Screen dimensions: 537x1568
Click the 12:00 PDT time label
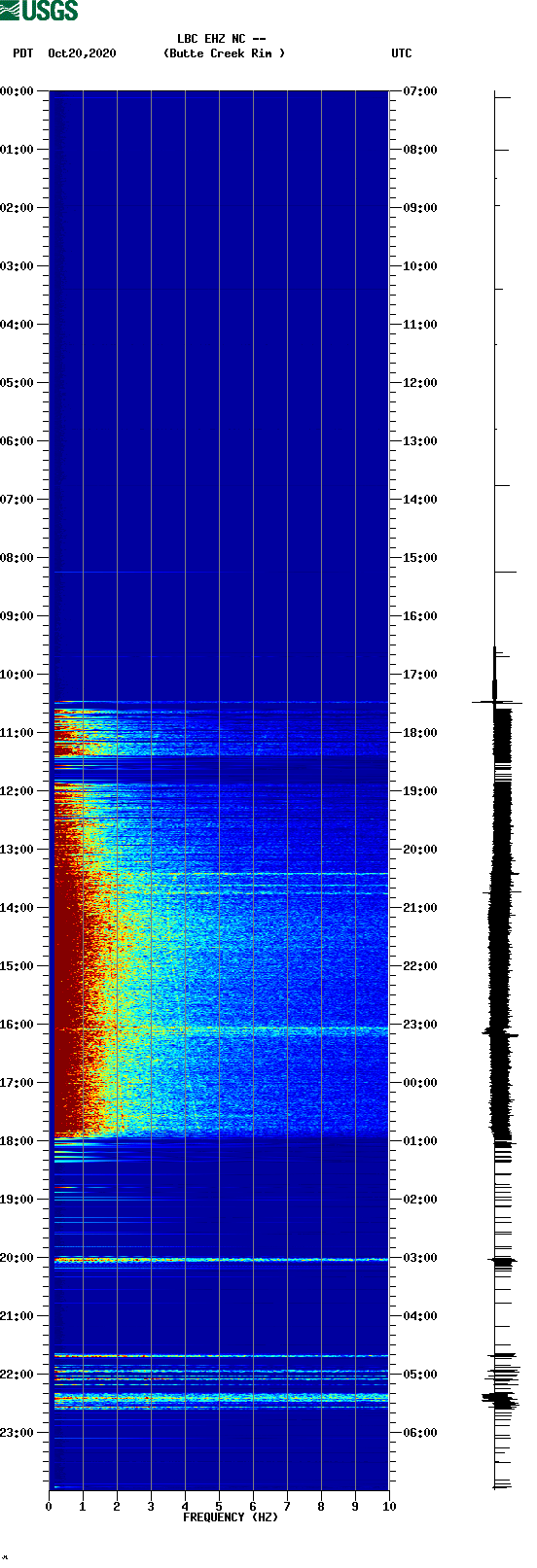[x=18, y=791]
